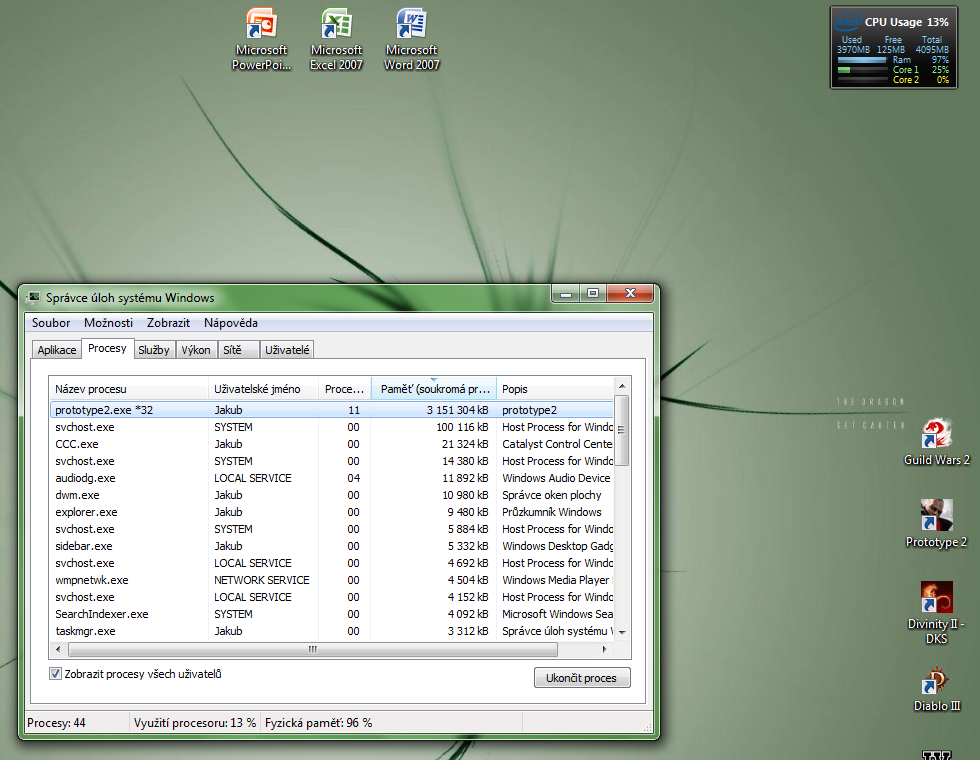980x760 pixels.
Task: Sort by 'Paměť (soukromá pr...' column header
Action: pos(434,389)
